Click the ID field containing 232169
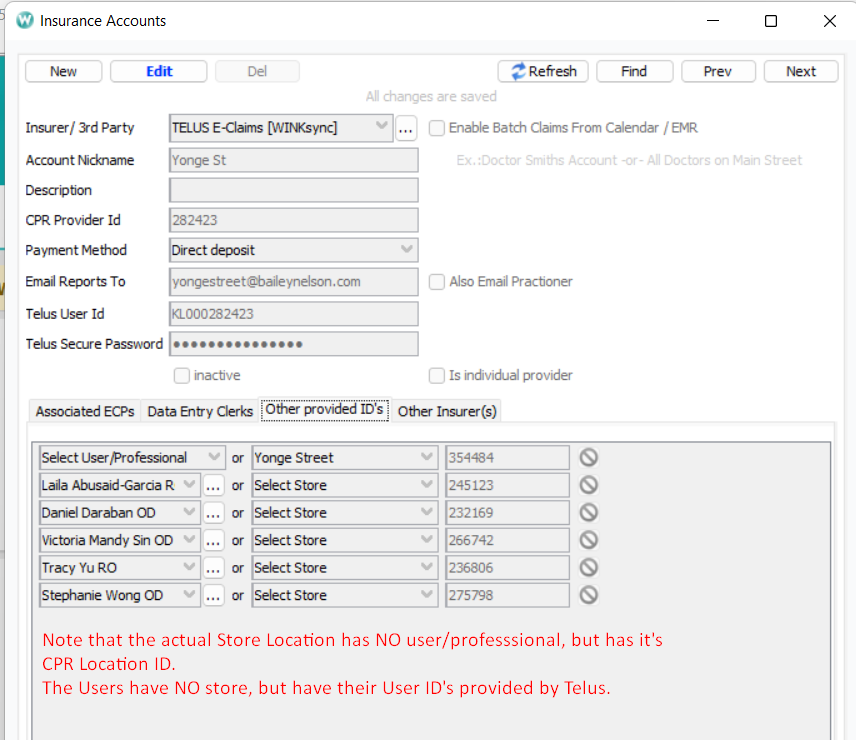 tap(507, 513)
